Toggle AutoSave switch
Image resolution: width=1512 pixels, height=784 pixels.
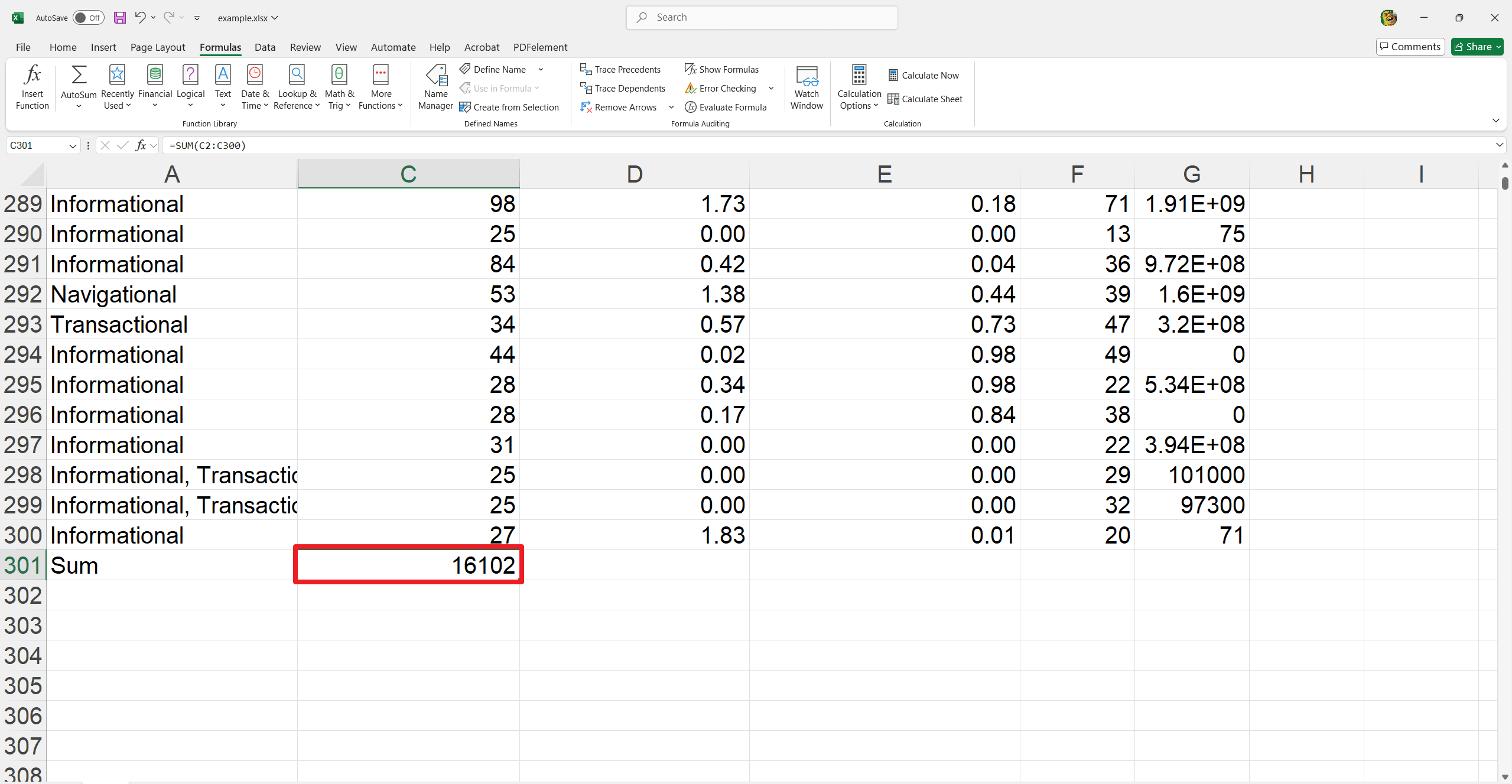(89, 18)
